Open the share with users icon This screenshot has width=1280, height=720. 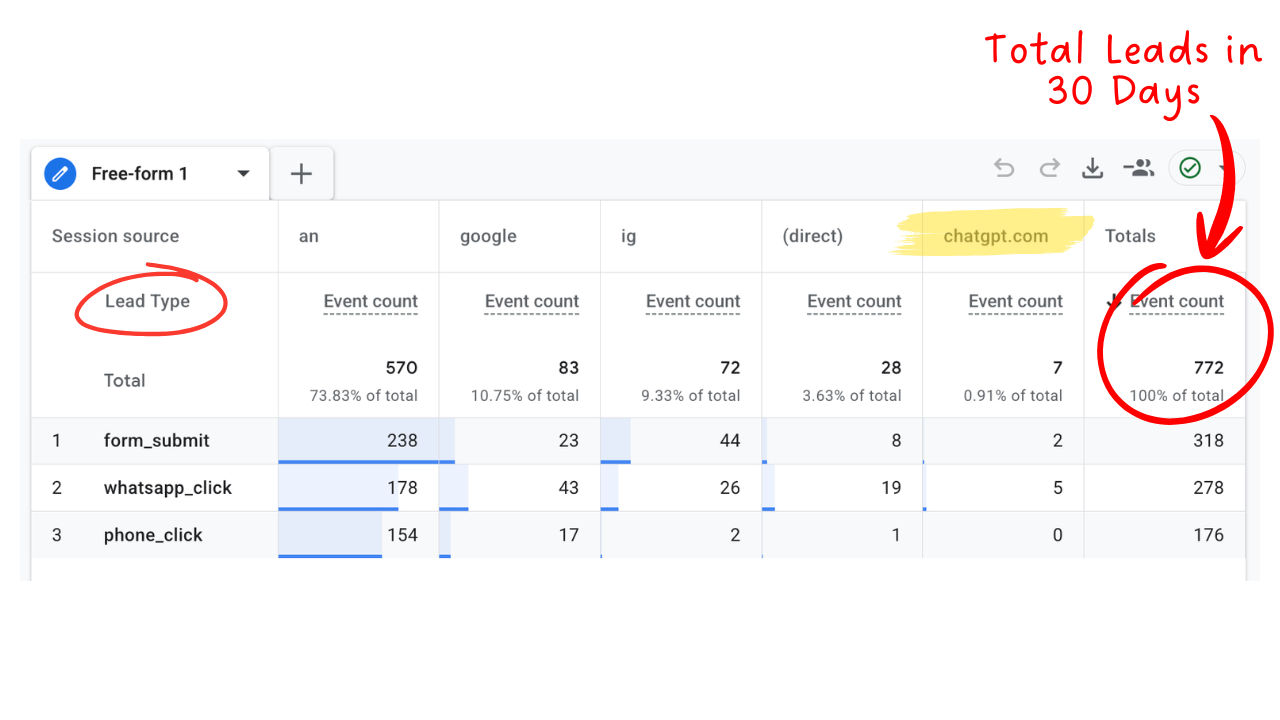click(x=1138, y=168)
